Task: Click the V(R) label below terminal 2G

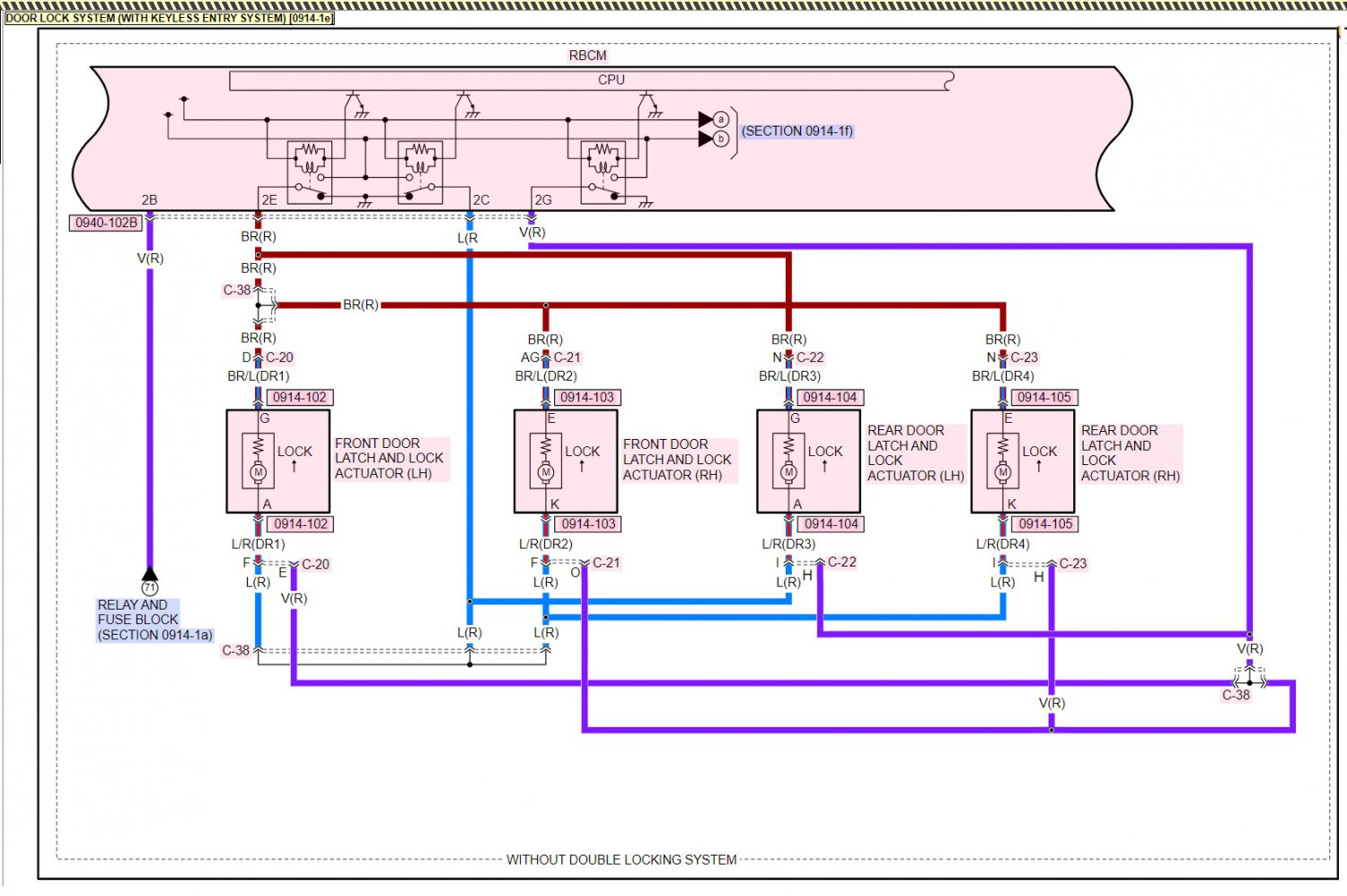Action: (533, 233)
